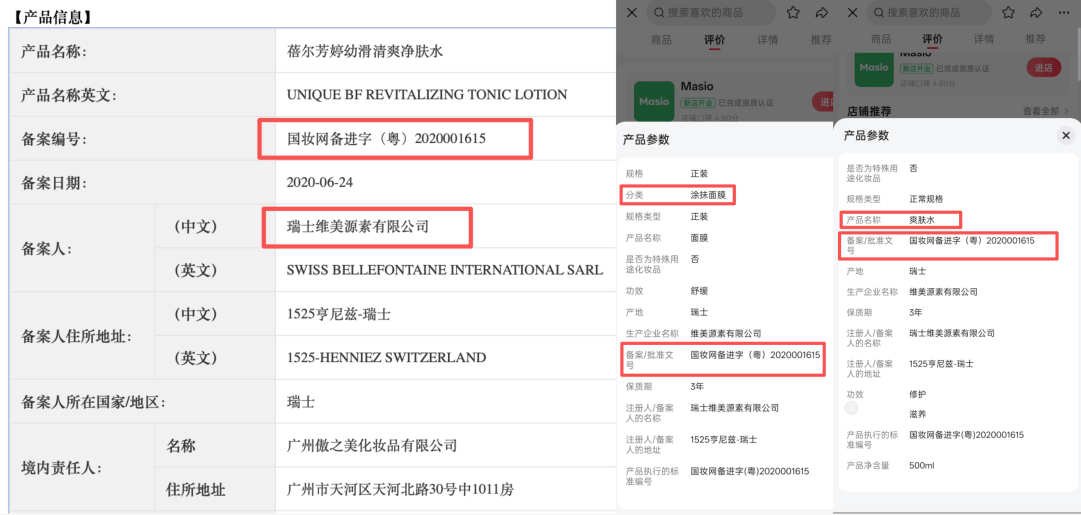The width and height of the screenshot is (1081, 515).
Task: Tap the star favorite icon in left screen
Action: click(793, 12)
